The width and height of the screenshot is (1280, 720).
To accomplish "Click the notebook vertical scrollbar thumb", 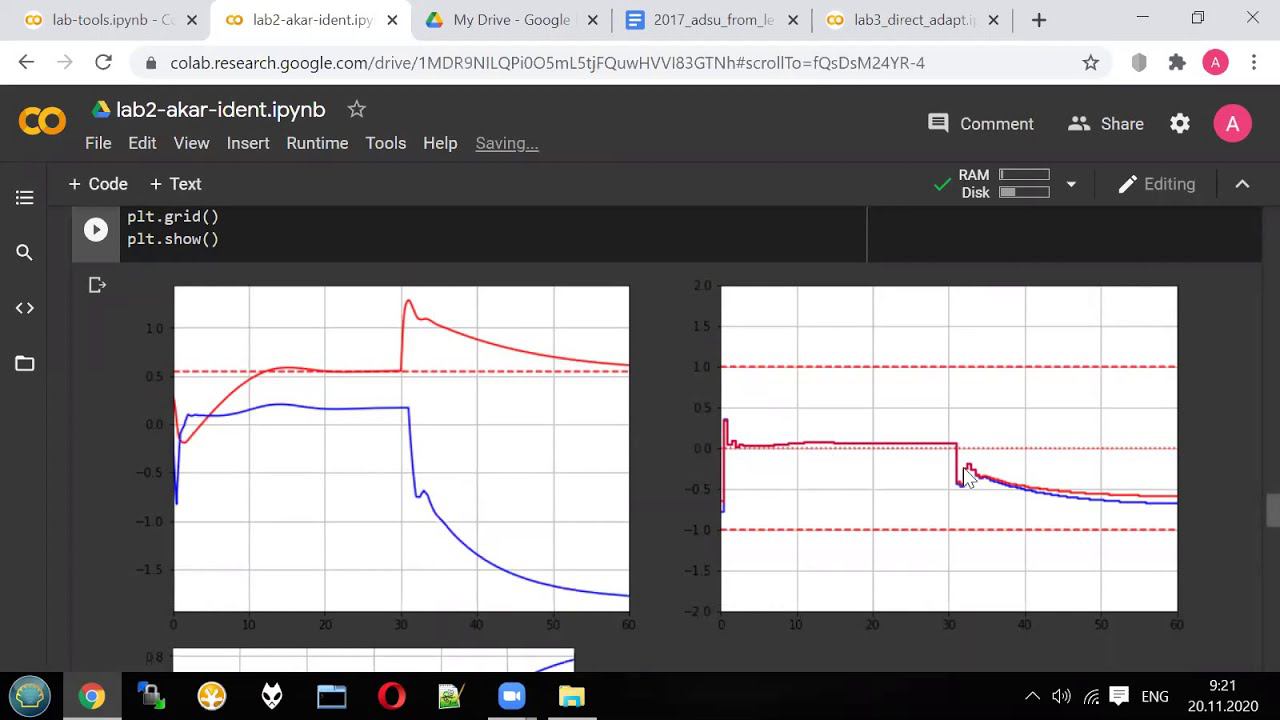I will point(1272,510).
